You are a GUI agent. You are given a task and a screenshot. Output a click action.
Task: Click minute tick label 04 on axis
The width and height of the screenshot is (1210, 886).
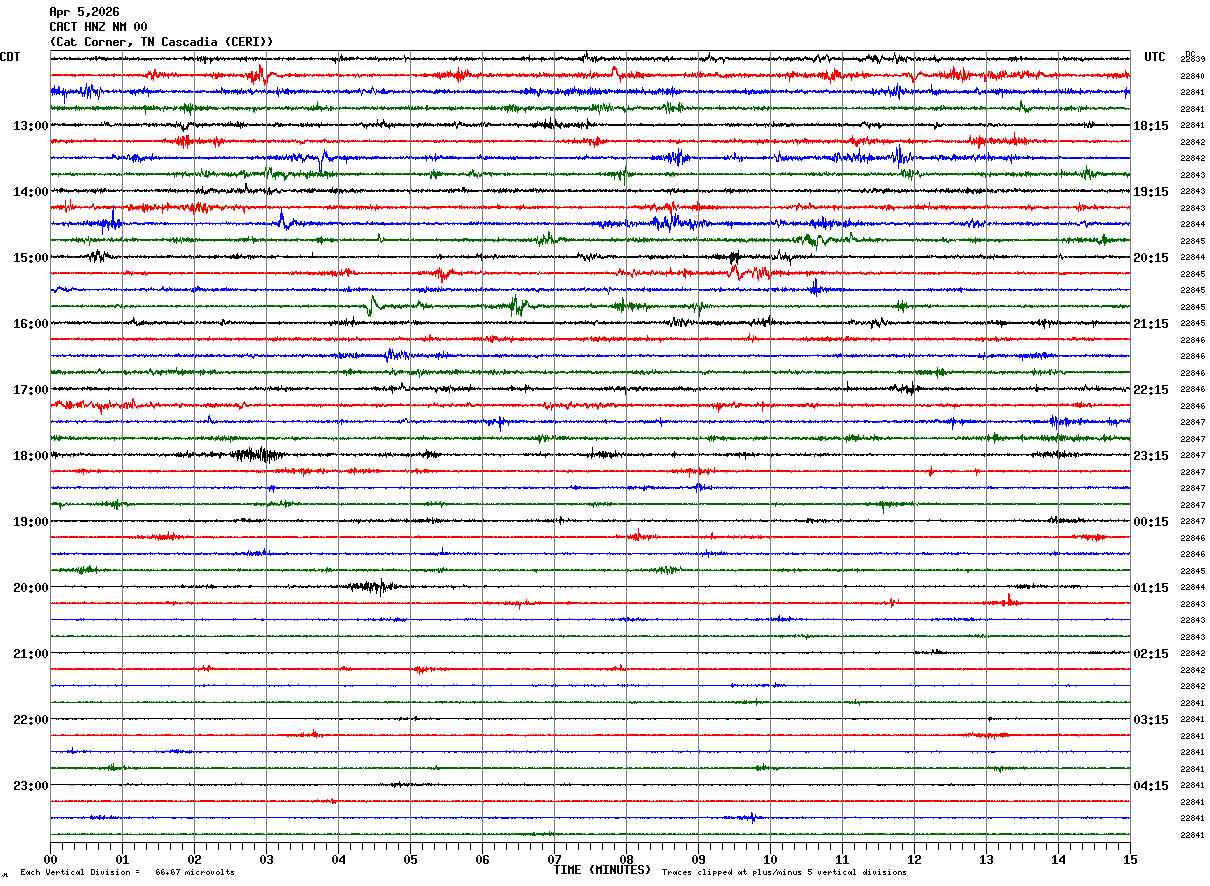point(338,859)
